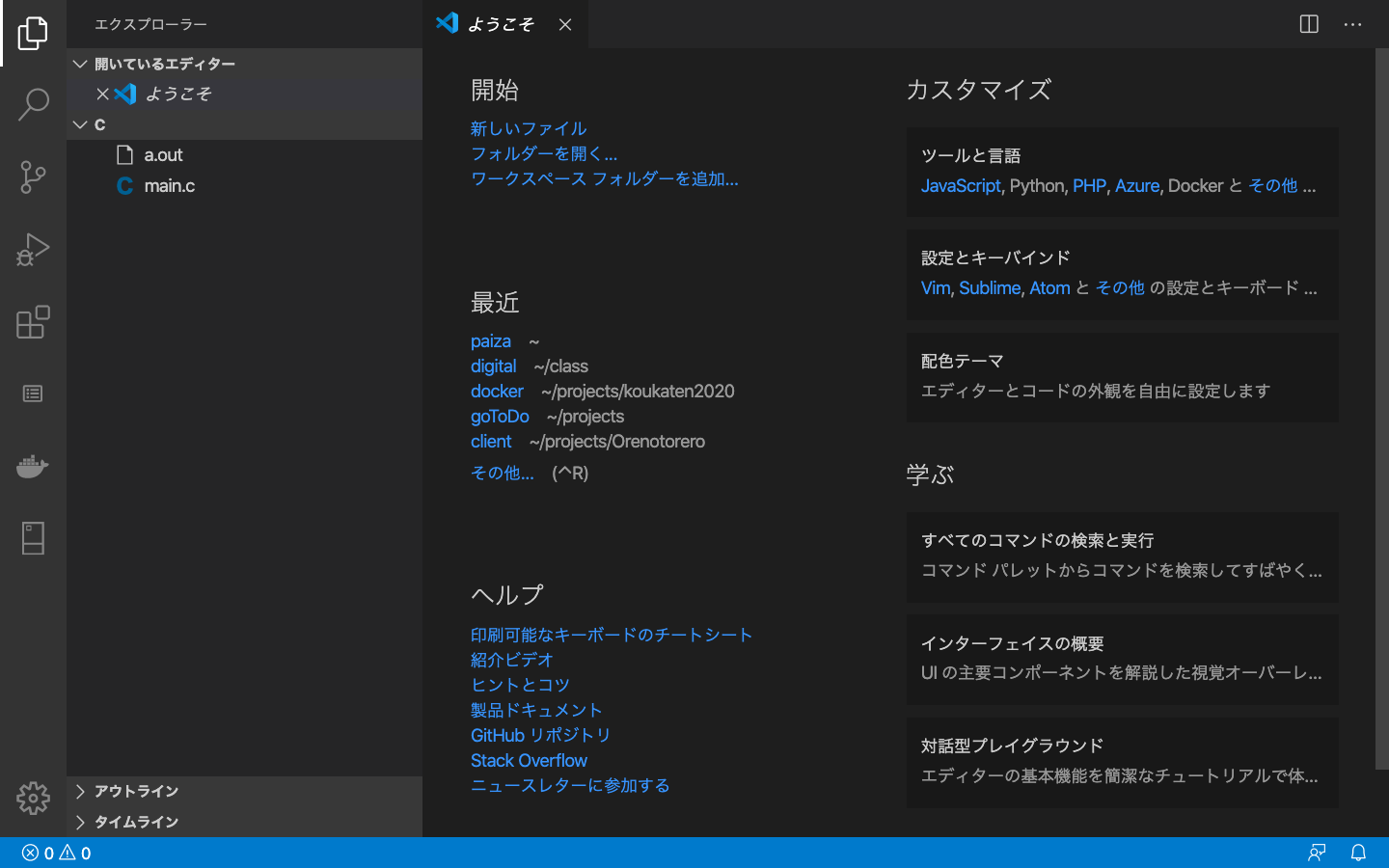Screen dimensions: 1389x868
Task: Click JavaScript language link
Action: (x=961, y=185)
